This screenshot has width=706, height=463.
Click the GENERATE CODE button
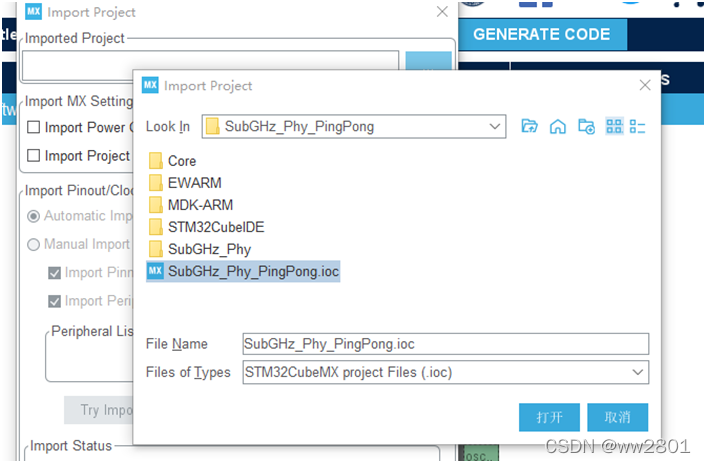[x=542, y=34]
